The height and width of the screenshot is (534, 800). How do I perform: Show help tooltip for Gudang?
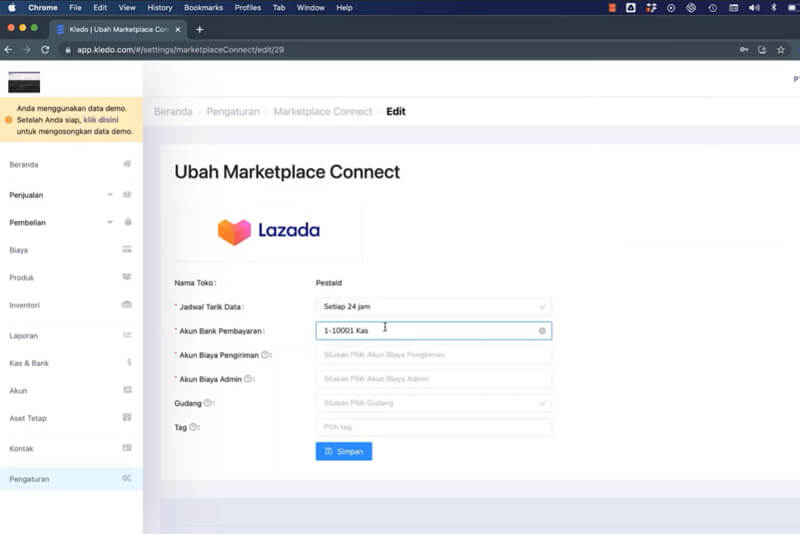208,403
